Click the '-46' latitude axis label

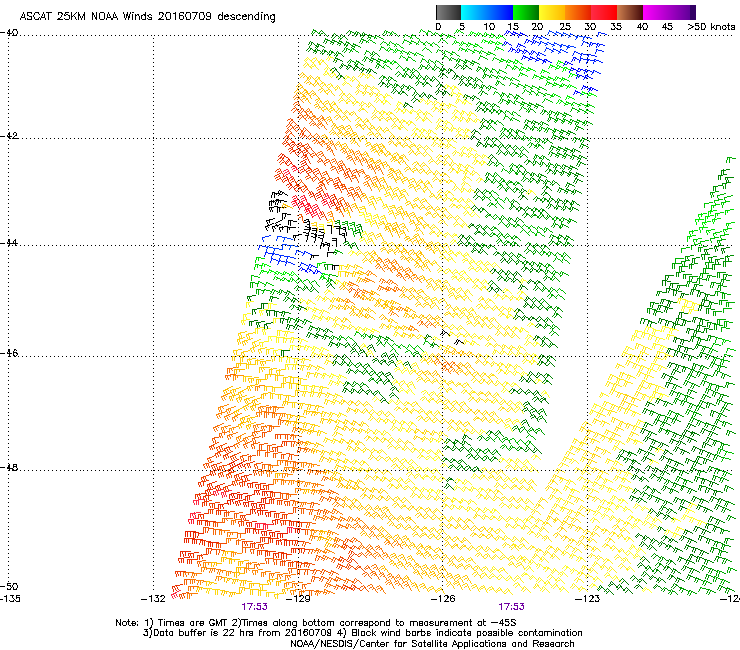pos(9,353)
